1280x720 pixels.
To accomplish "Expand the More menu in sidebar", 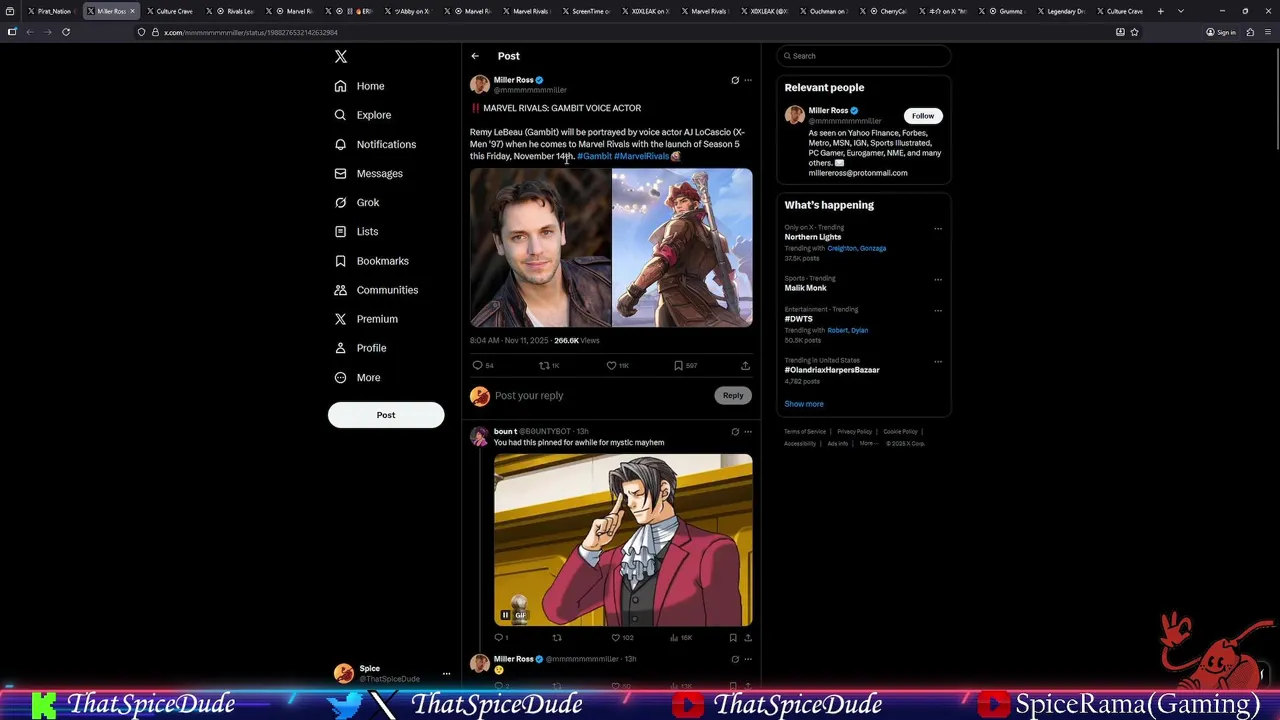I will 358,377.
